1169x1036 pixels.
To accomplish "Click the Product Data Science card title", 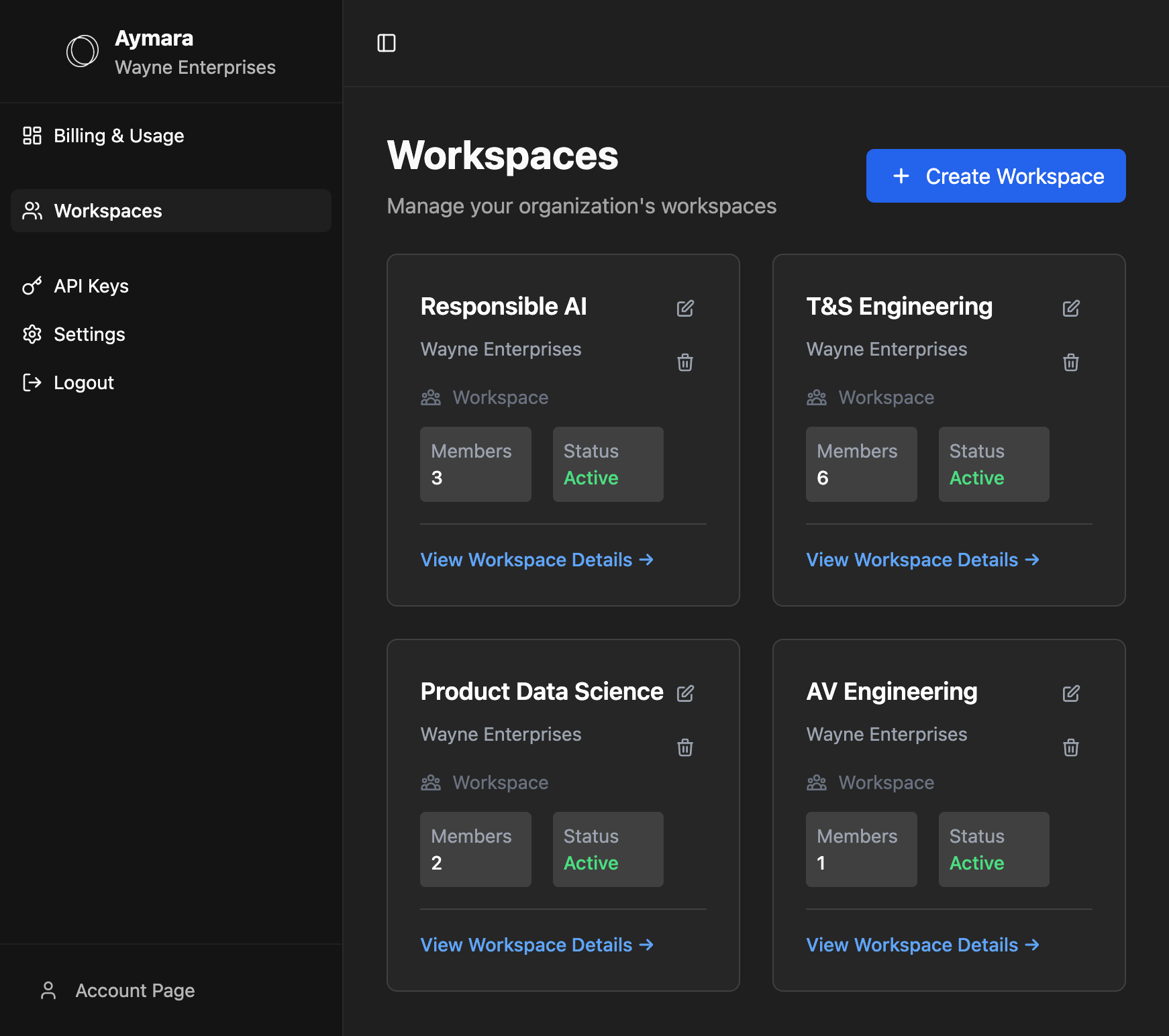I will point(542,692).
